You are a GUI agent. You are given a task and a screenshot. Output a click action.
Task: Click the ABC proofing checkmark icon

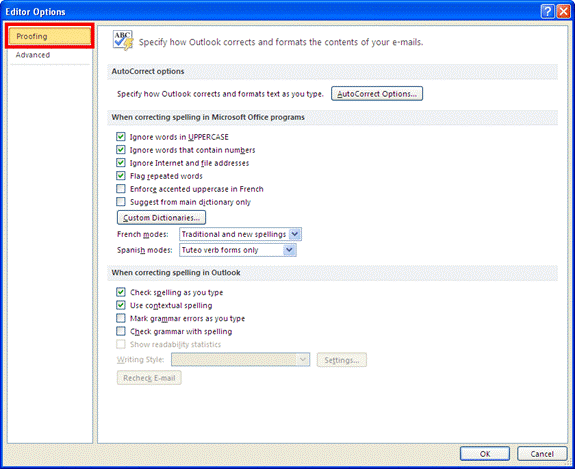(x=123, y=41)
